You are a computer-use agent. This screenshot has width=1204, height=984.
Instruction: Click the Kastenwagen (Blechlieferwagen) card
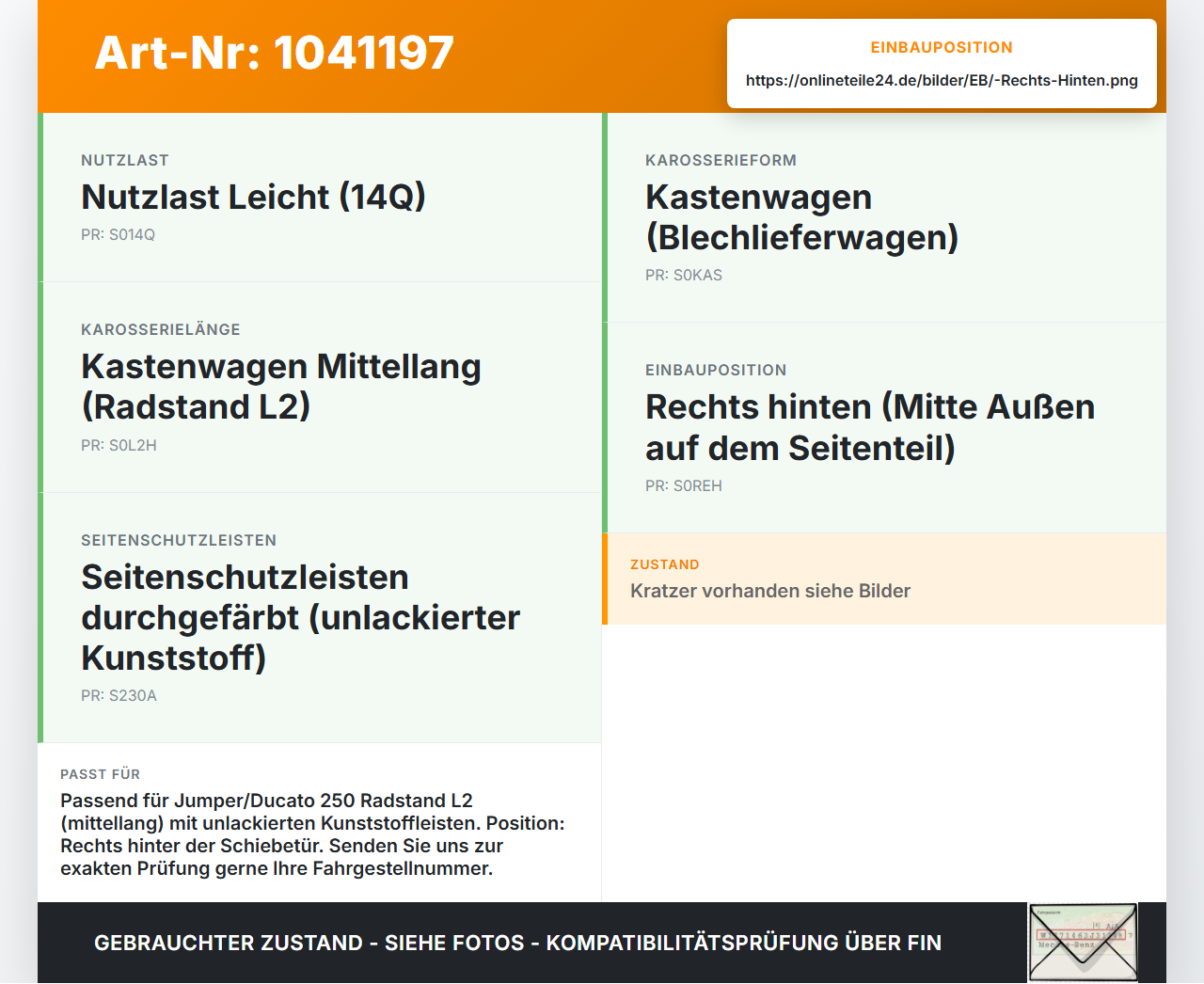pyautogui.click(x=884, y=218)
